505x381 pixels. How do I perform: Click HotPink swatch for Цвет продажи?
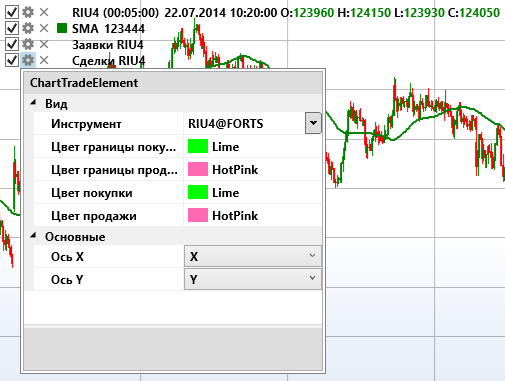click(198, 215)
